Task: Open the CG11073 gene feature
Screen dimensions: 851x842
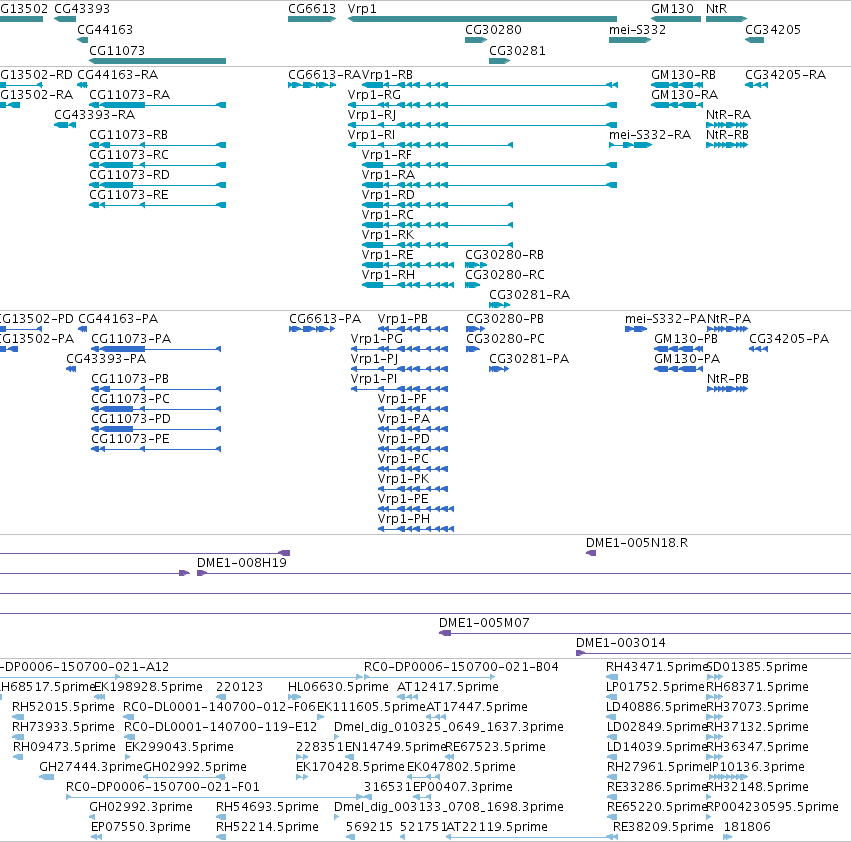Action: [x=157, y=61]
